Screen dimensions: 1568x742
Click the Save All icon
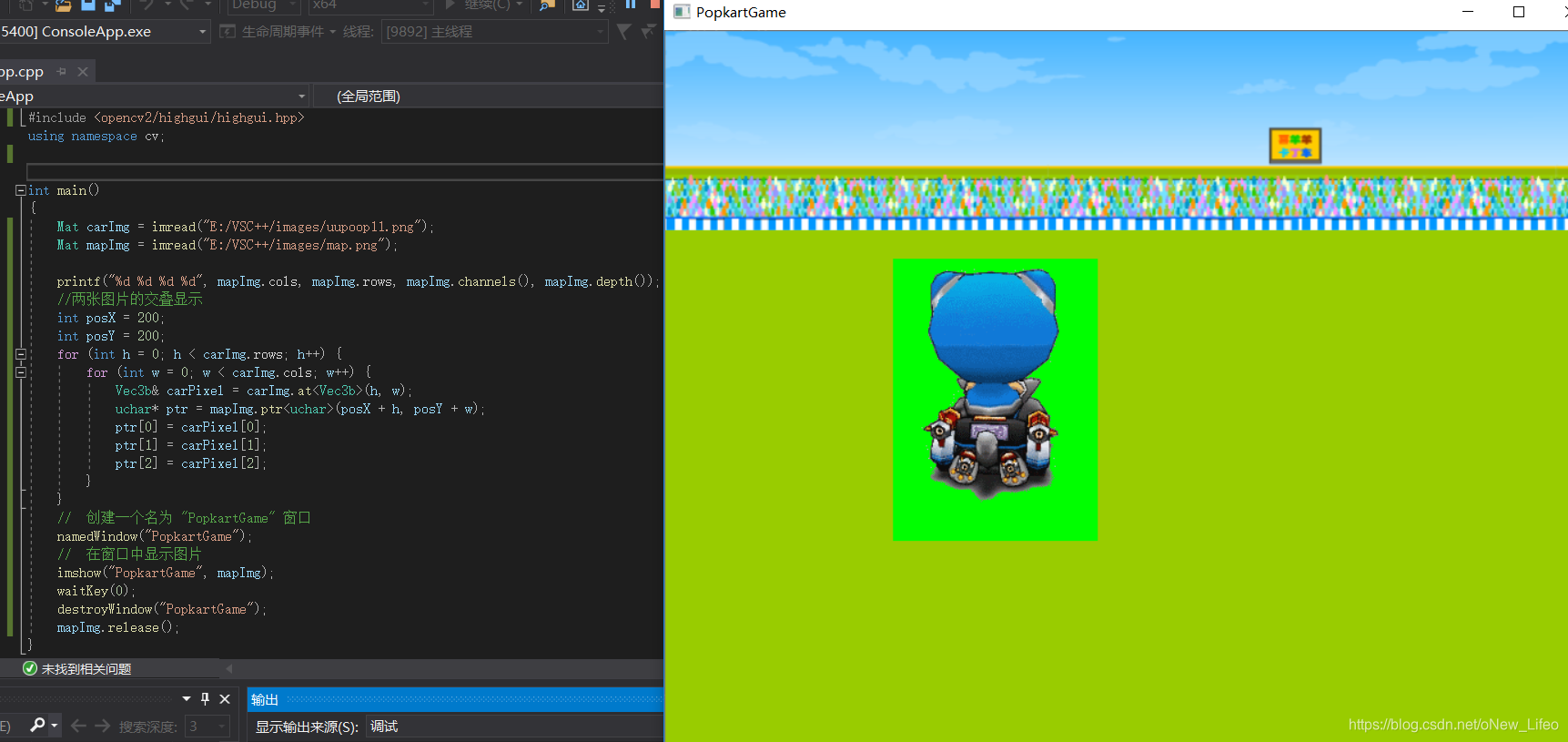coord(112,5)
